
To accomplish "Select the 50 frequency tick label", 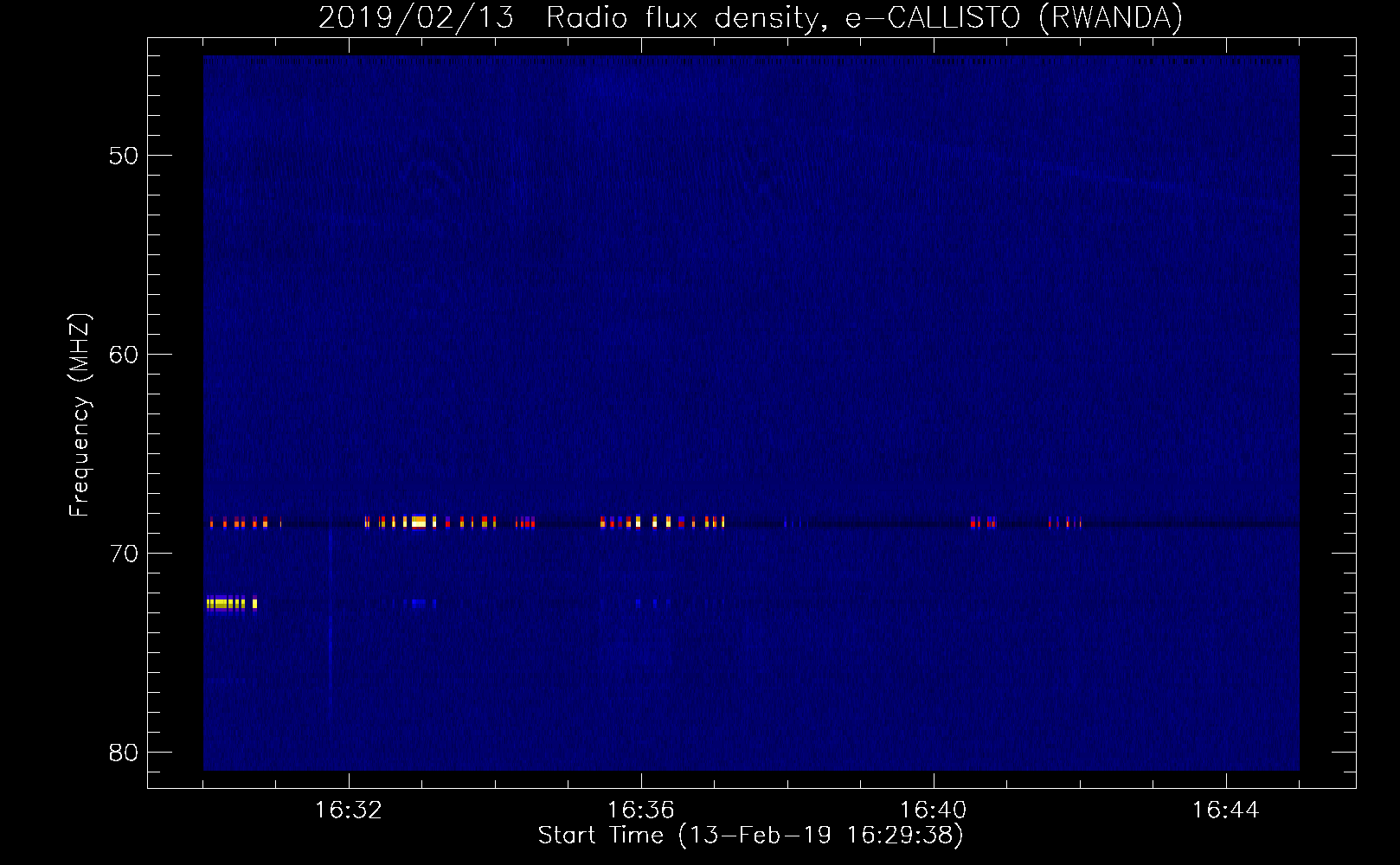I will 124,156.
